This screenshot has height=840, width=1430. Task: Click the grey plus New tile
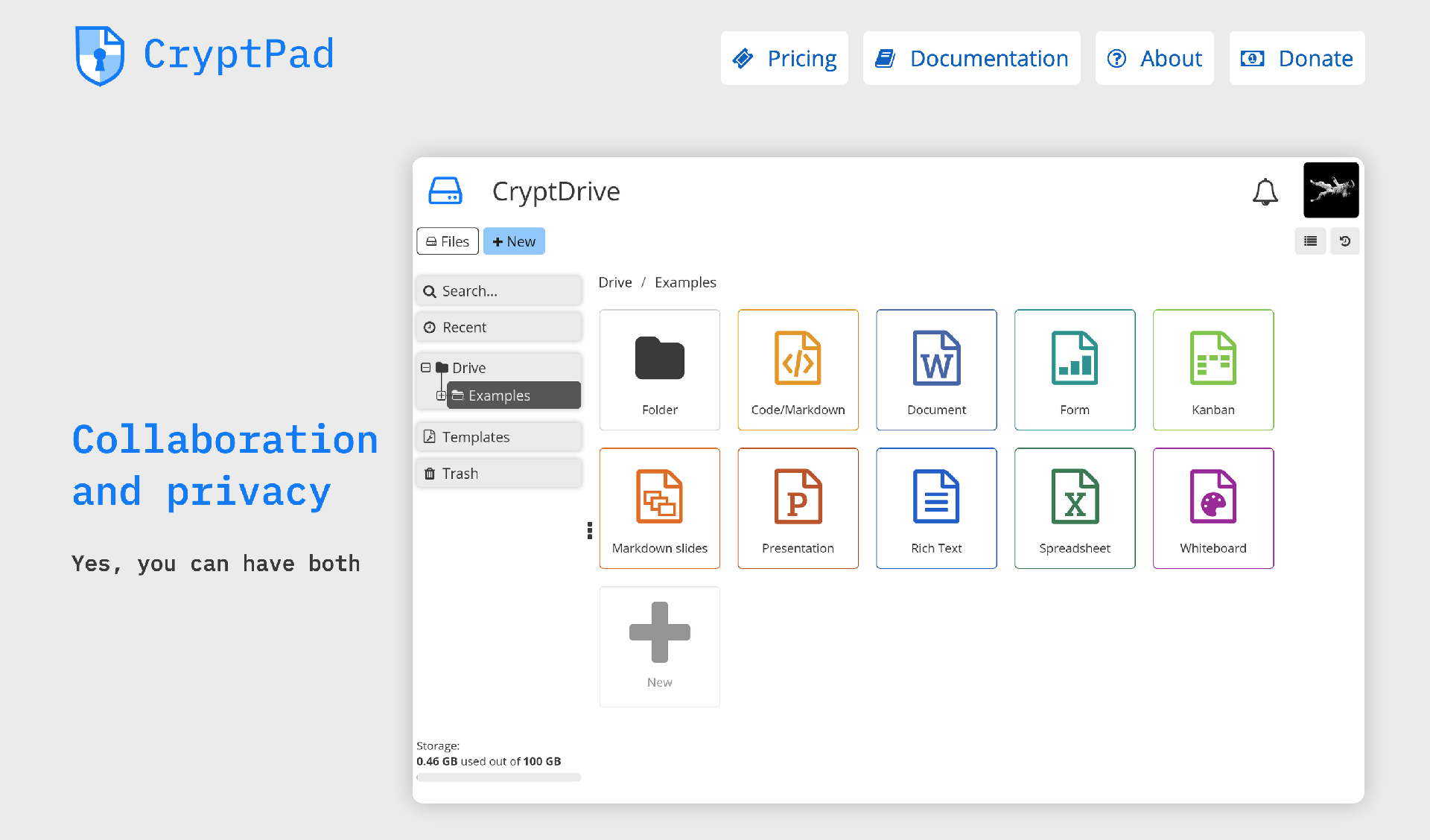(660, 647)
